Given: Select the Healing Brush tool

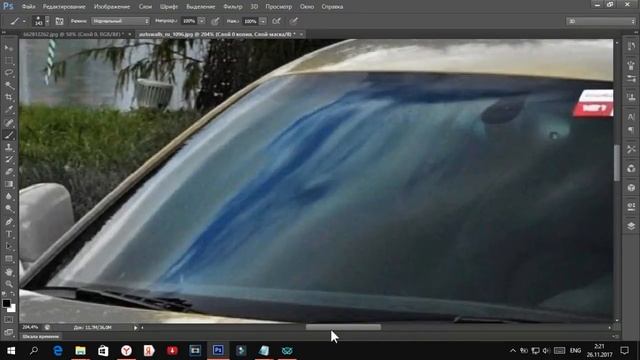Looking at the screenshot, I should pos(9,122).
